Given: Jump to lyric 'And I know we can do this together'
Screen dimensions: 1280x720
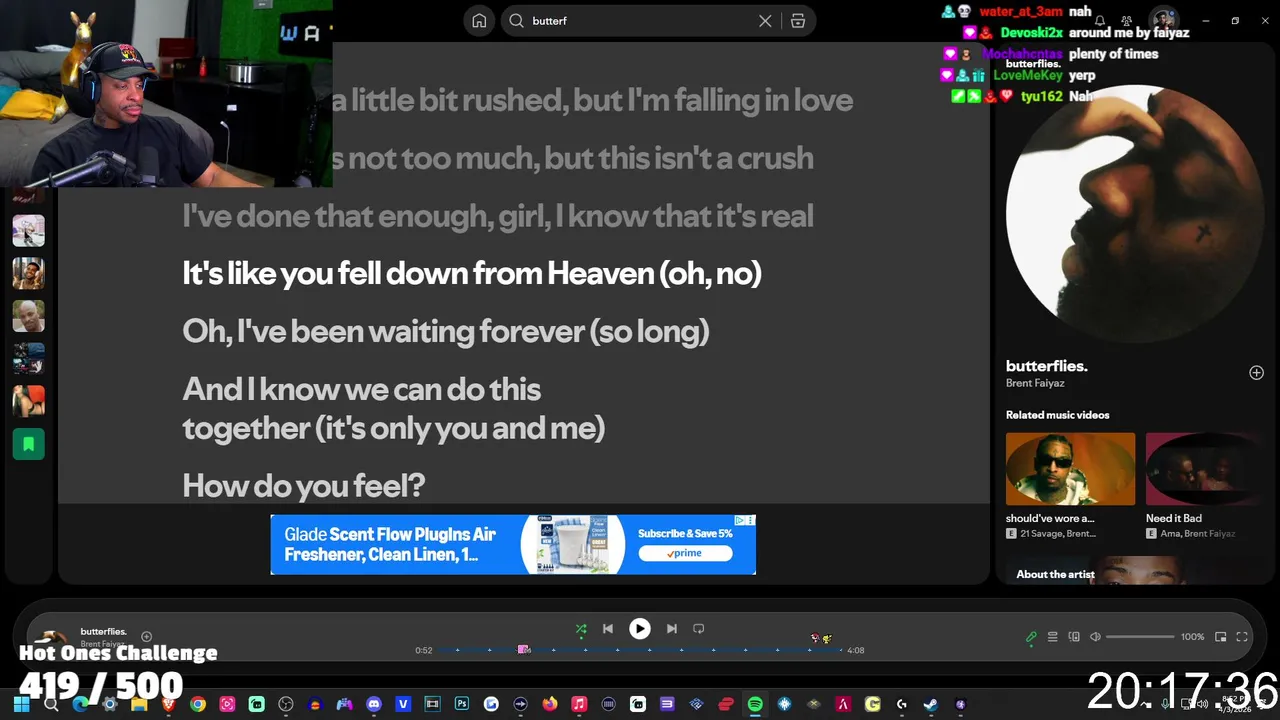Looking at the screenshot, I should [x=394, y=409].
